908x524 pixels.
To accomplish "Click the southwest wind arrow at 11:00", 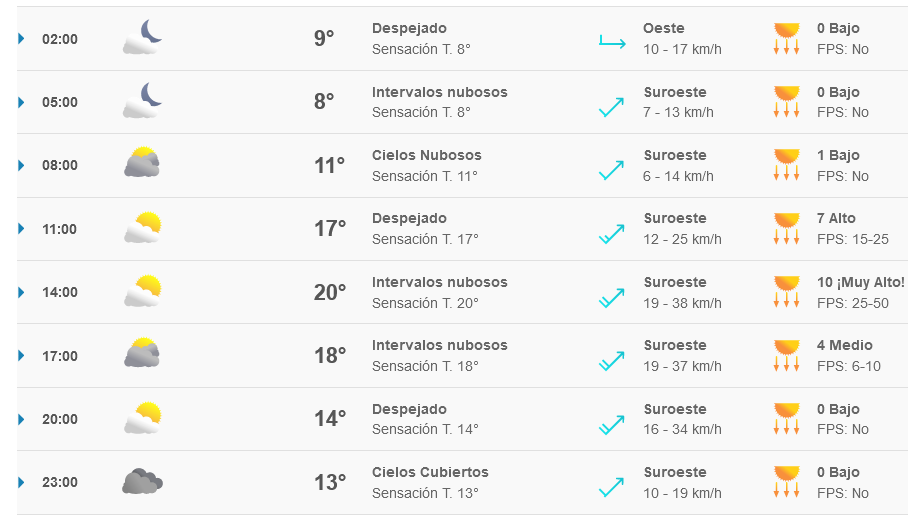I will click(610, 234).
